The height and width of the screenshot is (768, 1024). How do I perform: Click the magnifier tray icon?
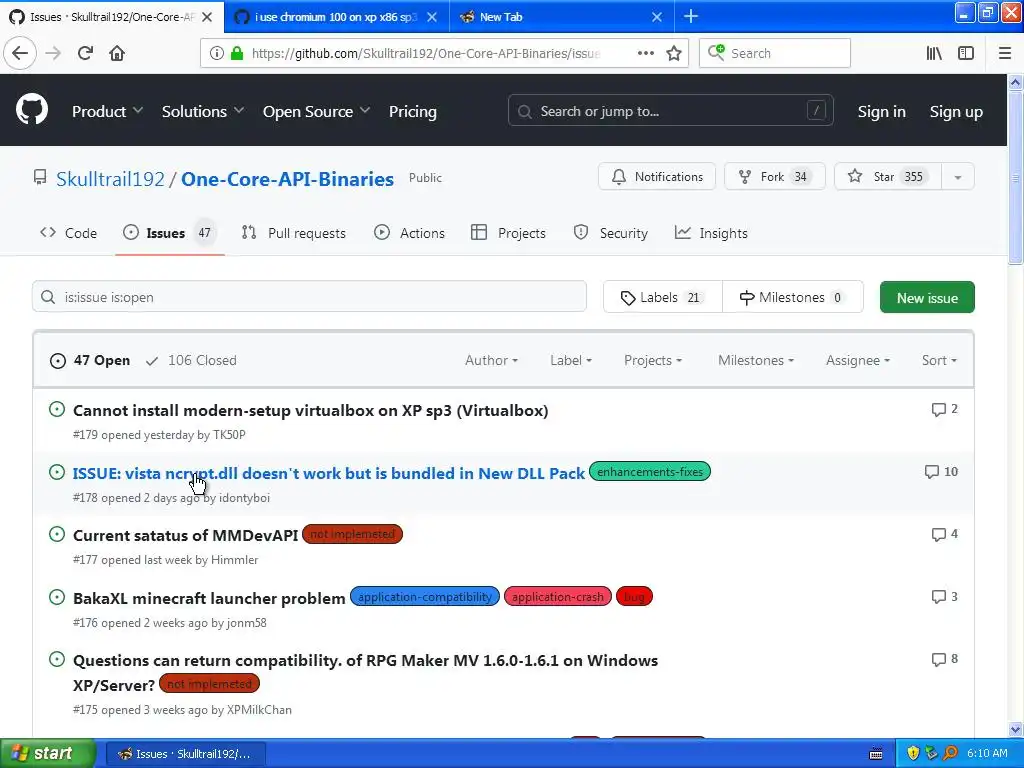tap(950, 754)
